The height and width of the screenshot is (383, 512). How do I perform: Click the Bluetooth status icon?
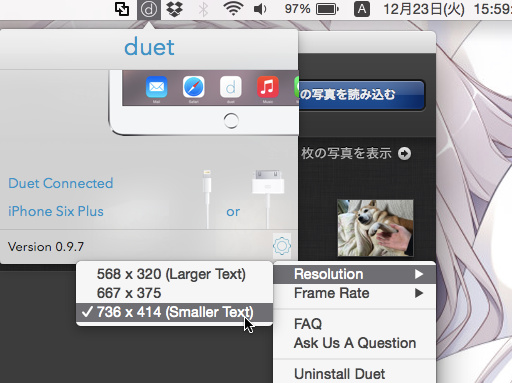(x=203, y=9)
